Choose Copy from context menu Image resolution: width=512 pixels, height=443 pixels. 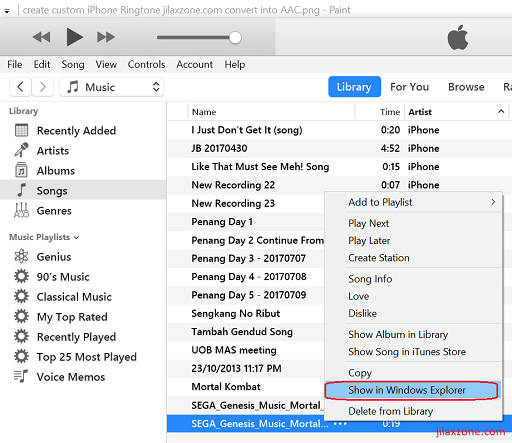pyautogui.click(x=413, y=373)
